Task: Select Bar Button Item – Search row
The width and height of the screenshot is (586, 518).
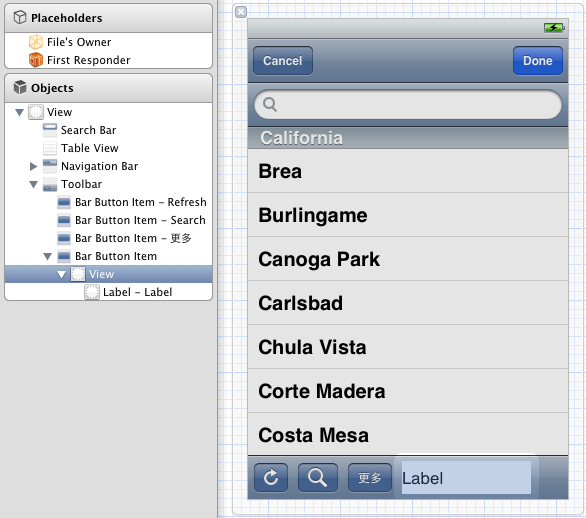Action: (x=108, y=220)
